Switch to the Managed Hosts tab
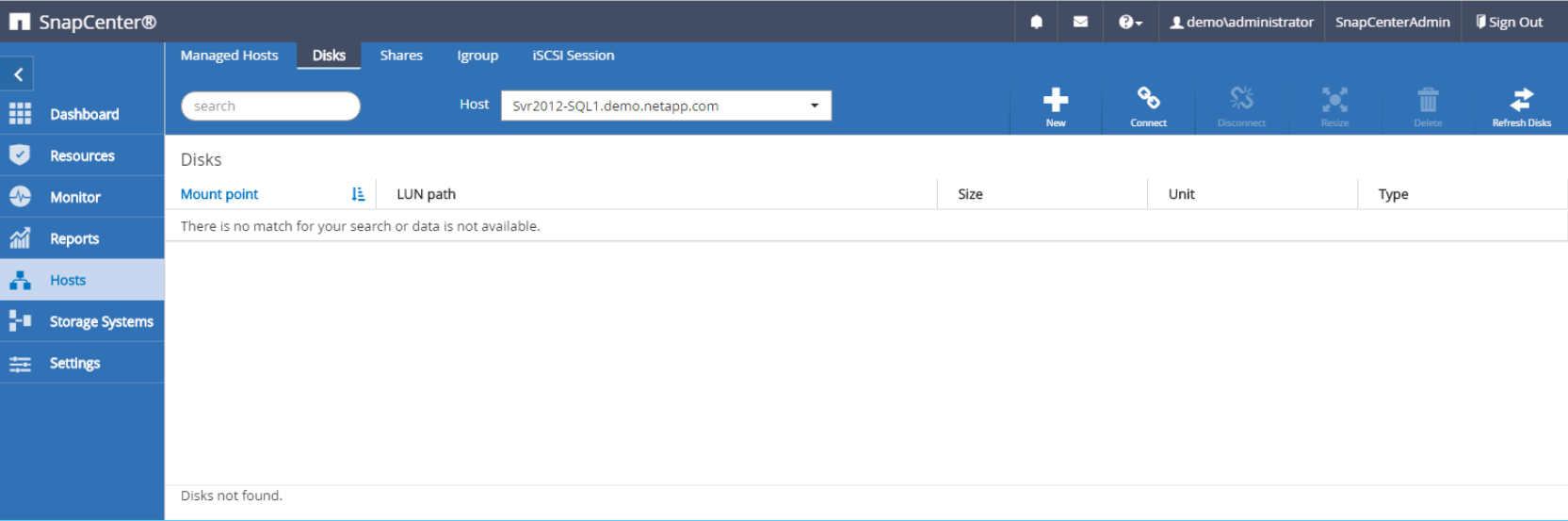 tap(229, 56)
